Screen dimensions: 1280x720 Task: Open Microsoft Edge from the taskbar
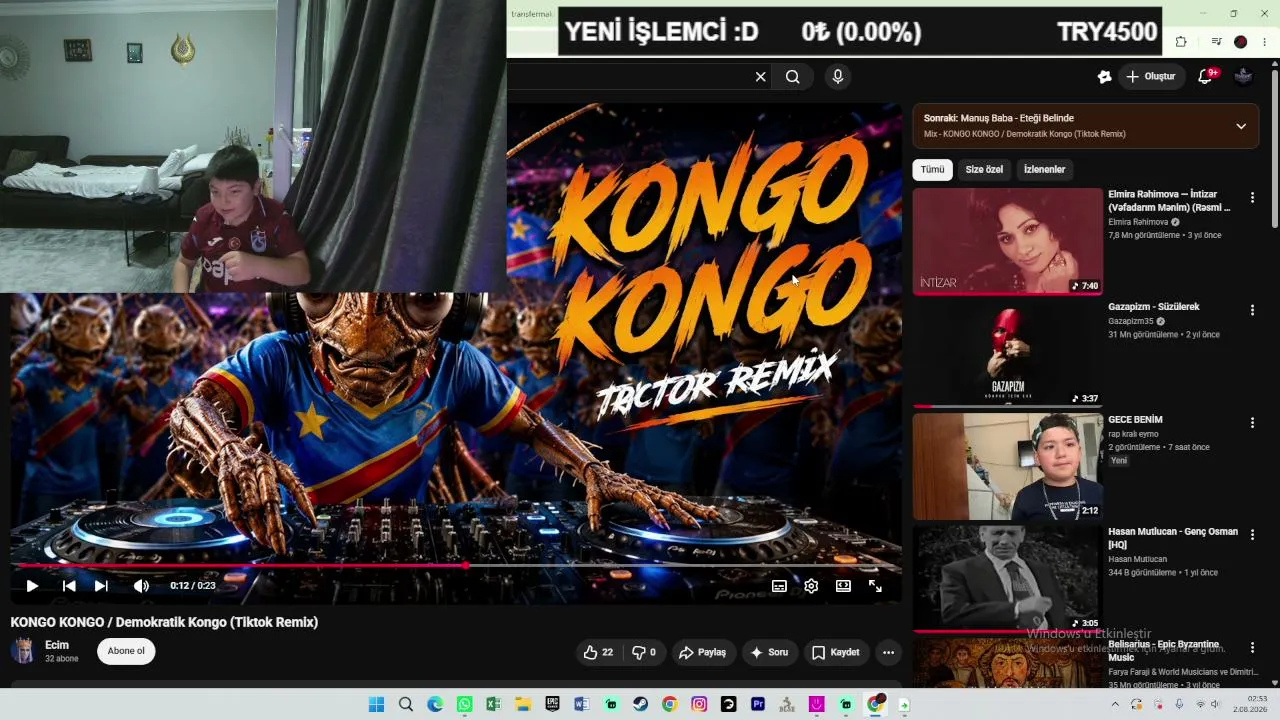[435, 705]
